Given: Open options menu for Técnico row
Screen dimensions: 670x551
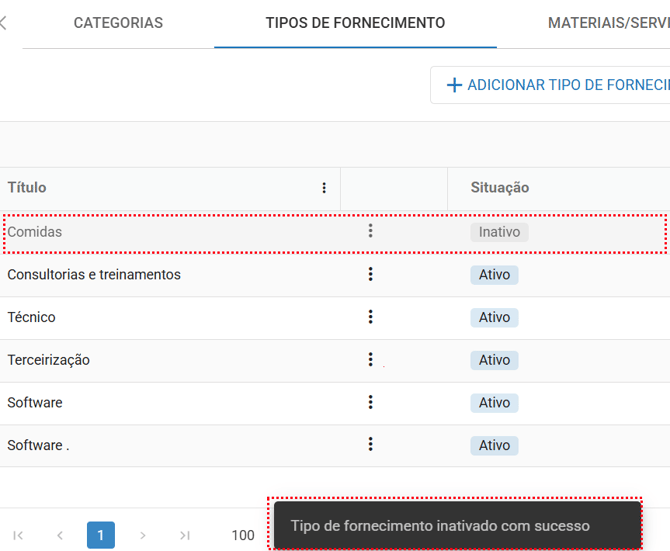Looking at the screenshot, I should pos(370,317).
